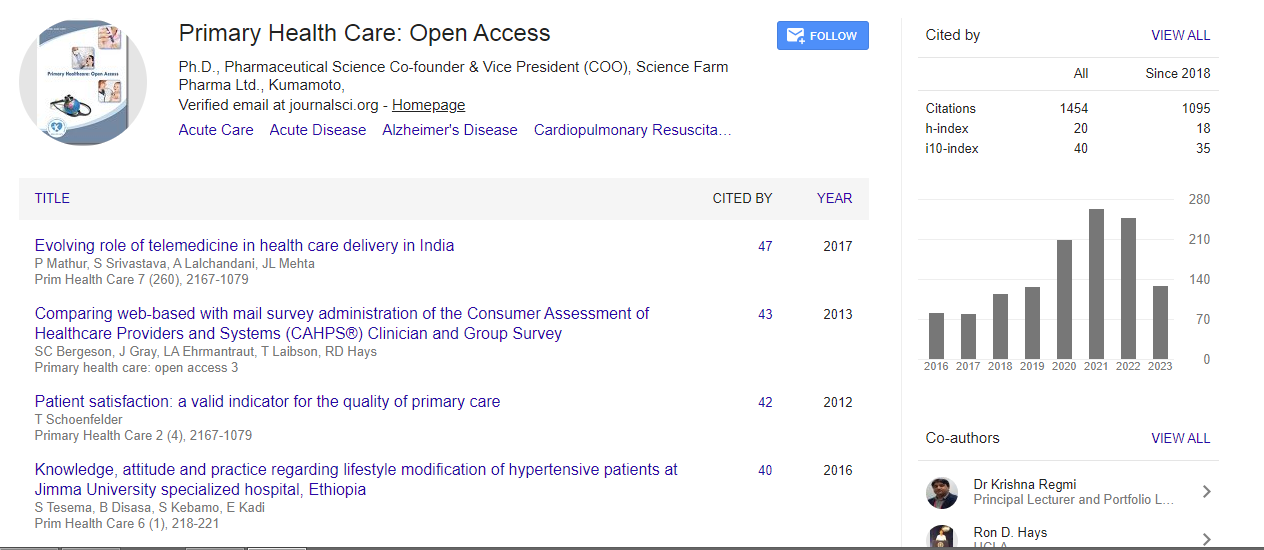Expand Dr Krishna Regmi co-author chevron
The image size is (1264, 550).
point(1206,492)
